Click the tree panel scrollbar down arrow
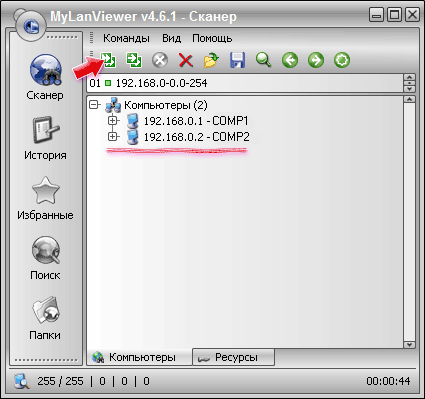 pyautogui.click(x=409, y=345)
